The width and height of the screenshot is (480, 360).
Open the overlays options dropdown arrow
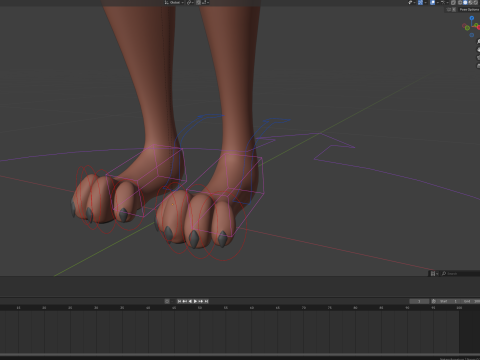(437, 2)
